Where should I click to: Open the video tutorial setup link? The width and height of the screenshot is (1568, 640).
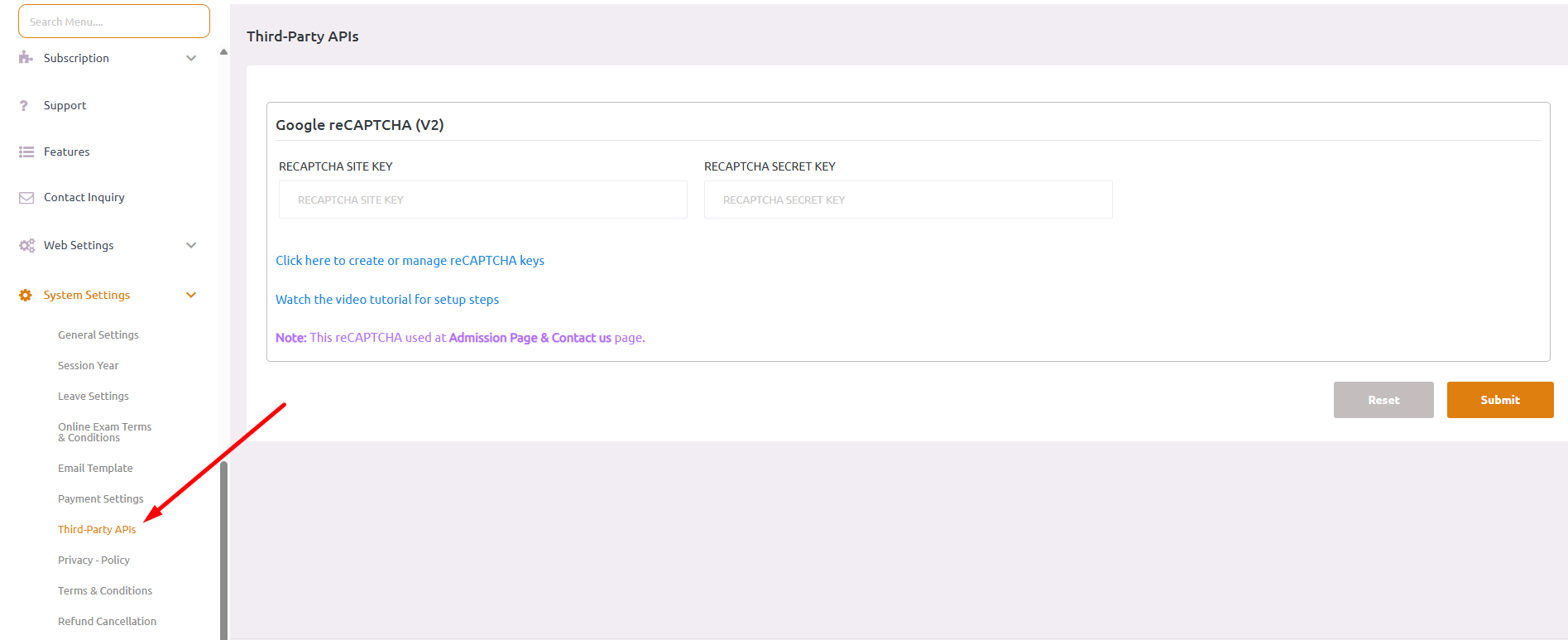click(386, 300)
